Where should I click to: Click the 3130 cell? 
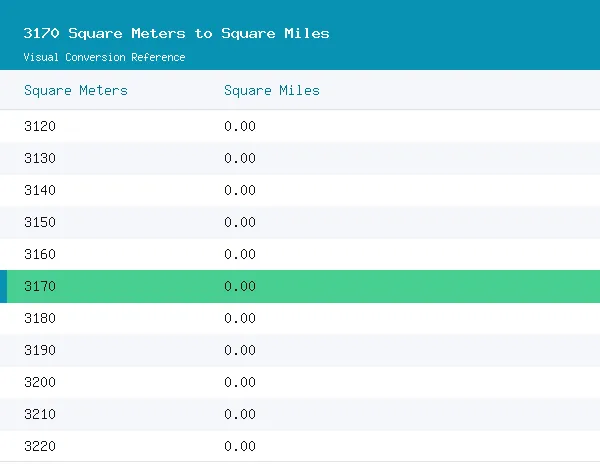(x=40, y=158)
